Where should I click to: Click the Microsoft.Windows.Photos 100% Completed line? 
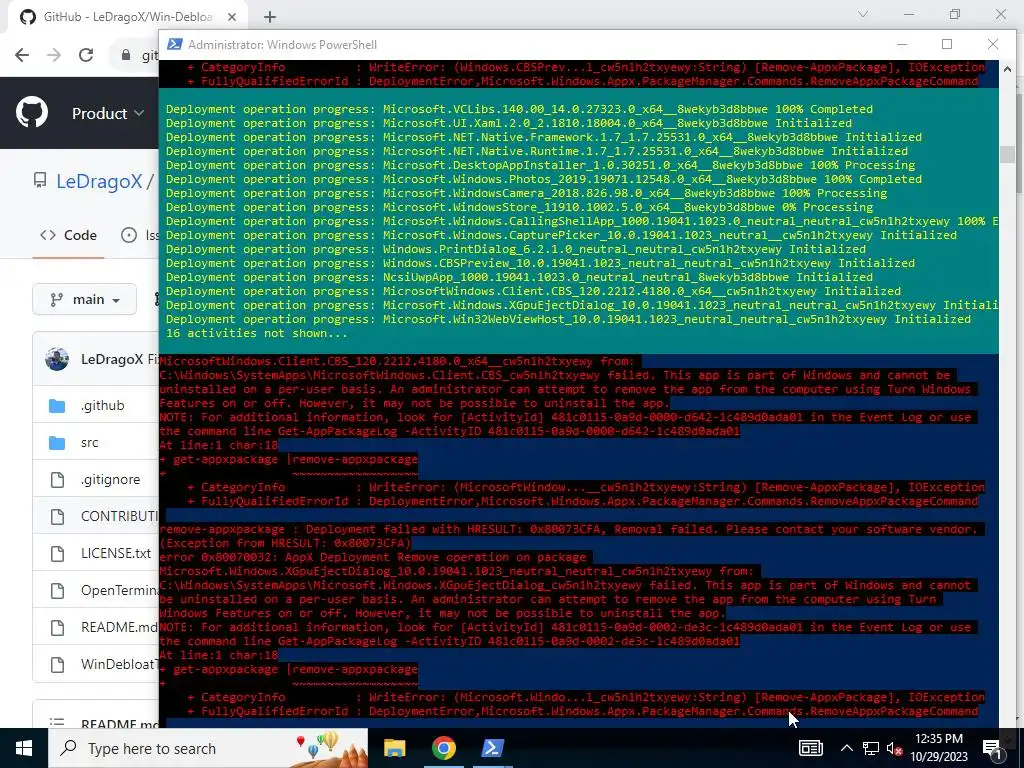point(544,179)
